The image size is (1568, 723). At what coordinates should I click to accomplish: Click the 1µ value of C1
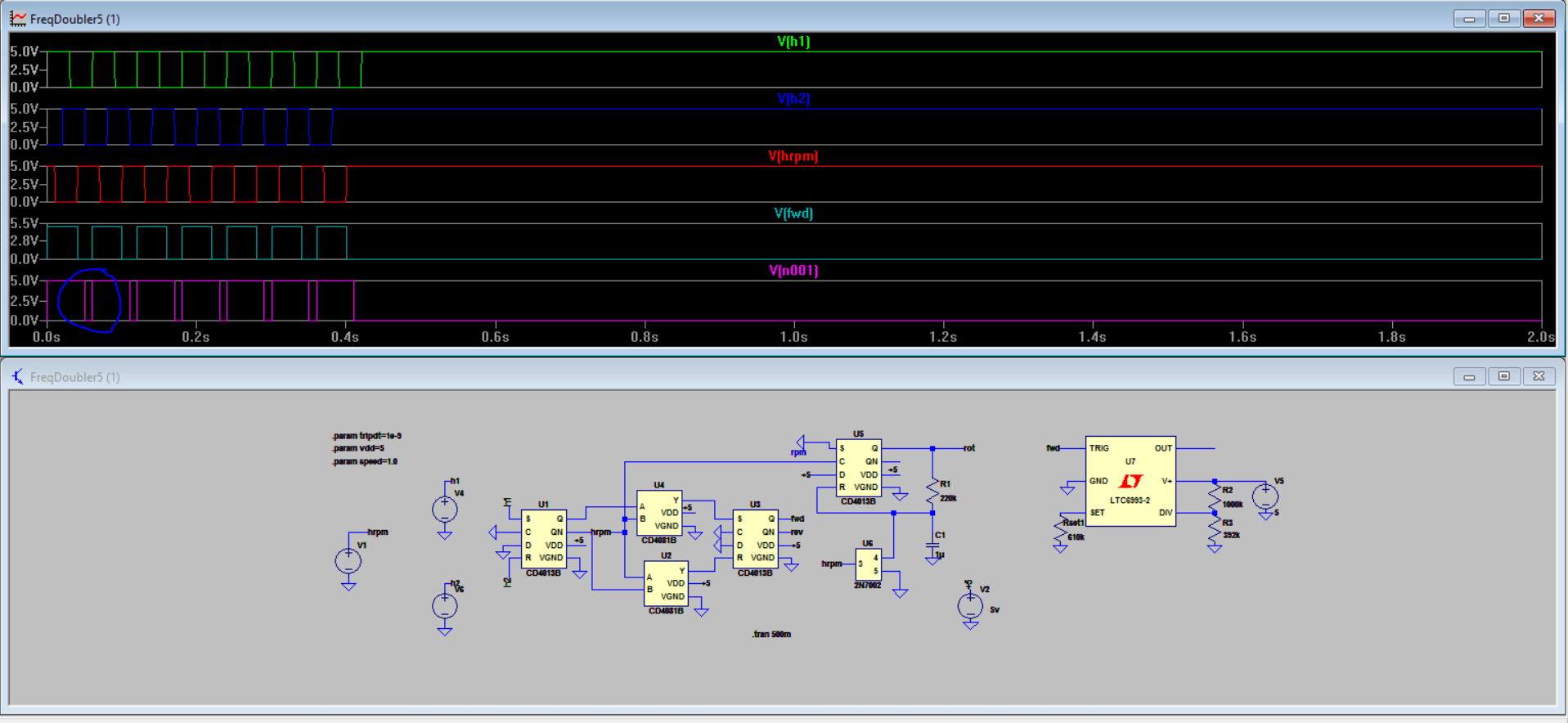941,555
